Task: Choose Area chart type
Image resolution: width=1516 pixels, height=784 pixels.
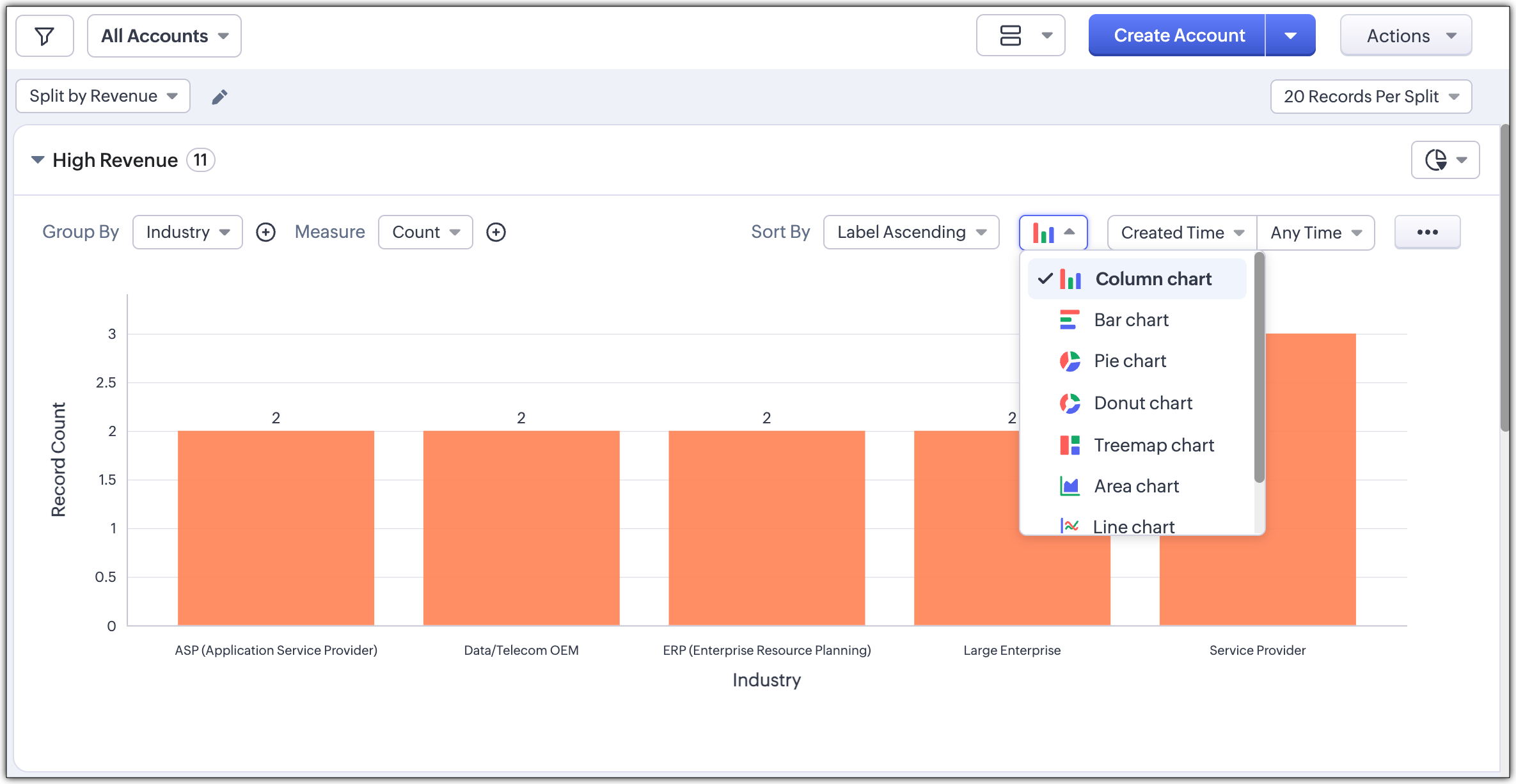Action: point(1136,486)
